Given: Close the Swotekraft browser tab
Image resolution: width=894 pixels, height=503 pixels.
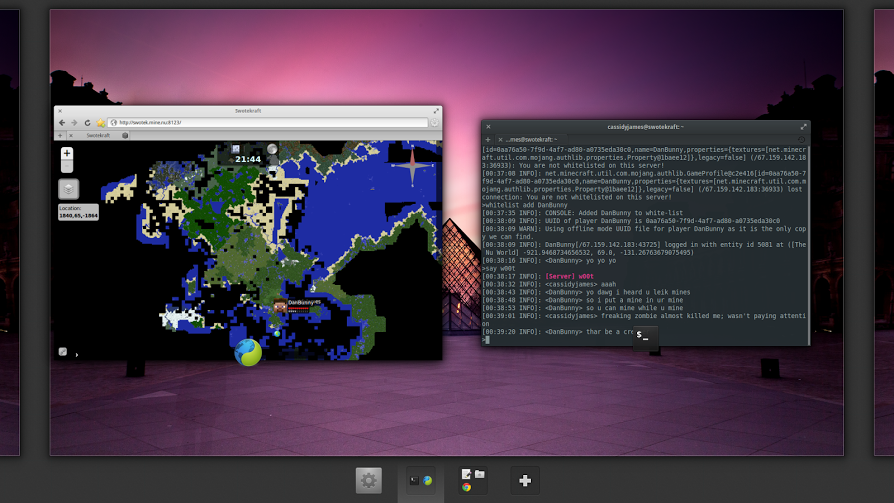Looking at the screenshot, I should [x=71, y=136].
